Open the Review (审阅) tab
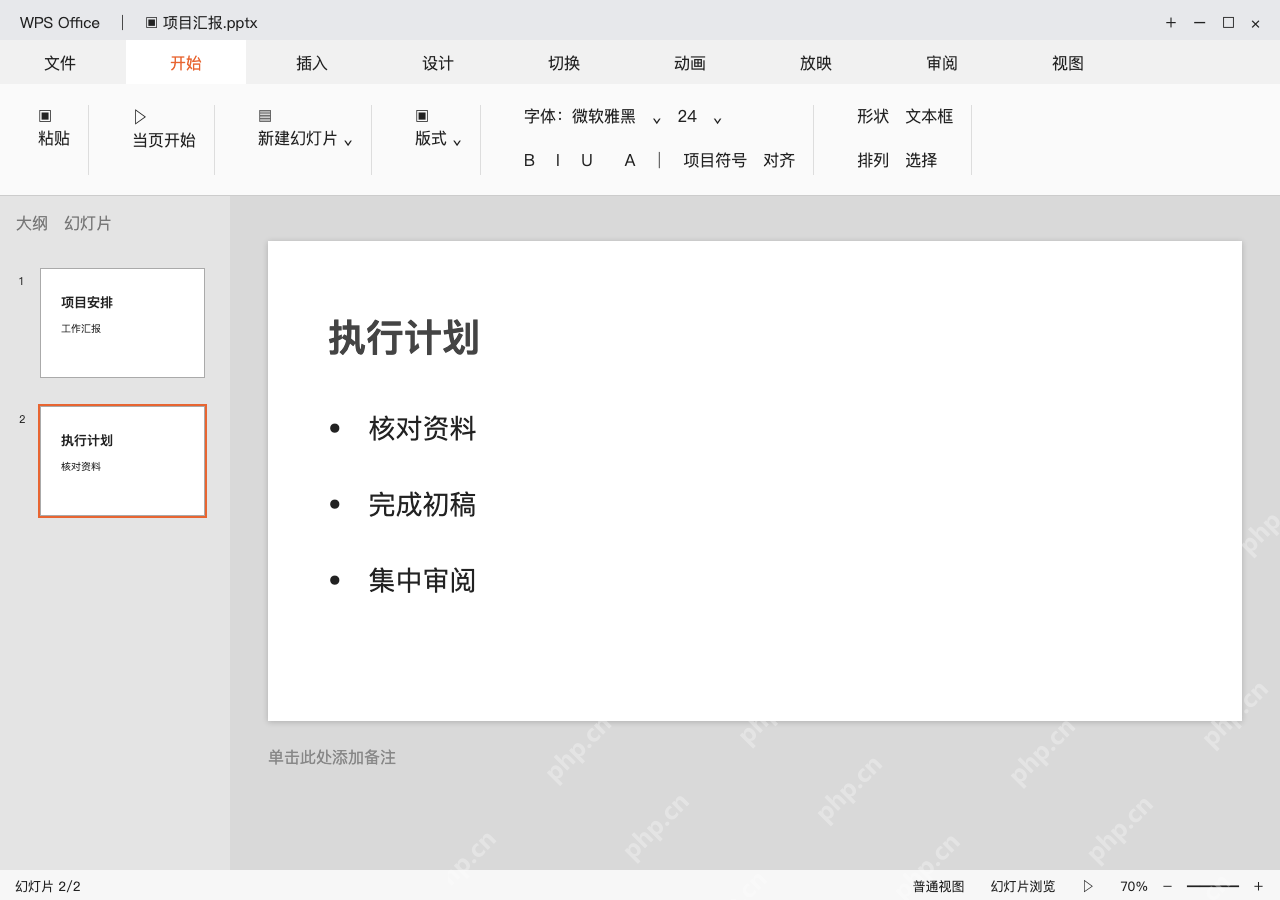 tap(942, 63)
